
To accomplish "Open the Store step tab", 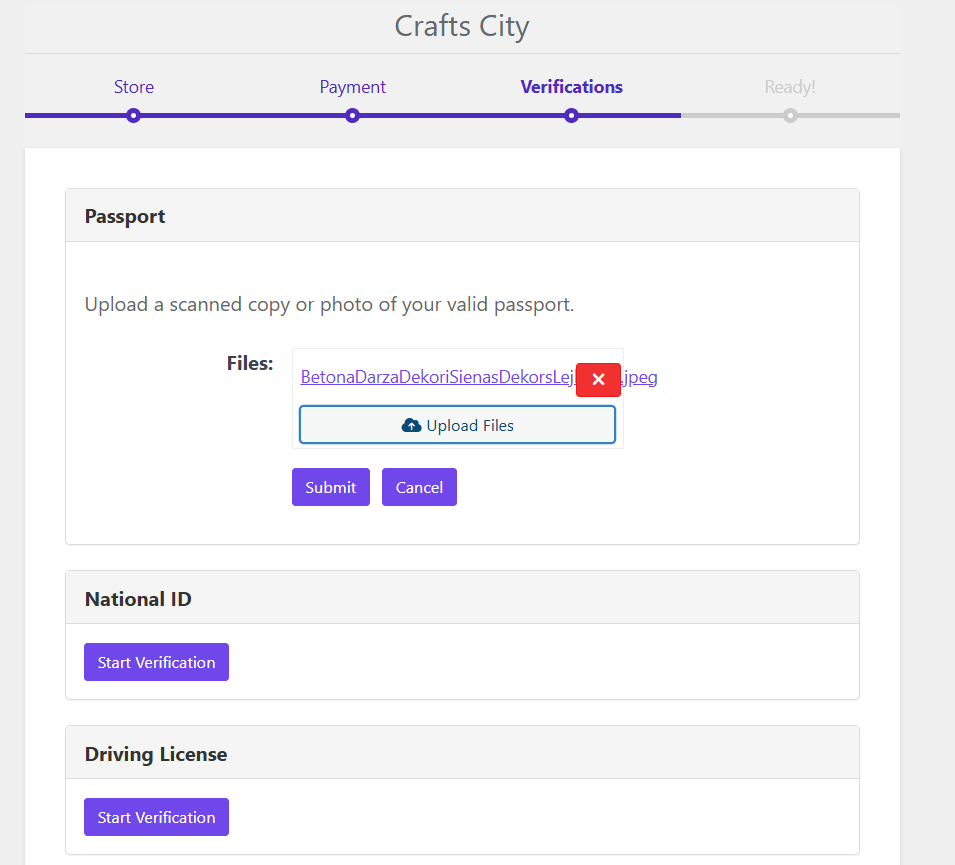I will pyautogui.click(x=133, y=87).
